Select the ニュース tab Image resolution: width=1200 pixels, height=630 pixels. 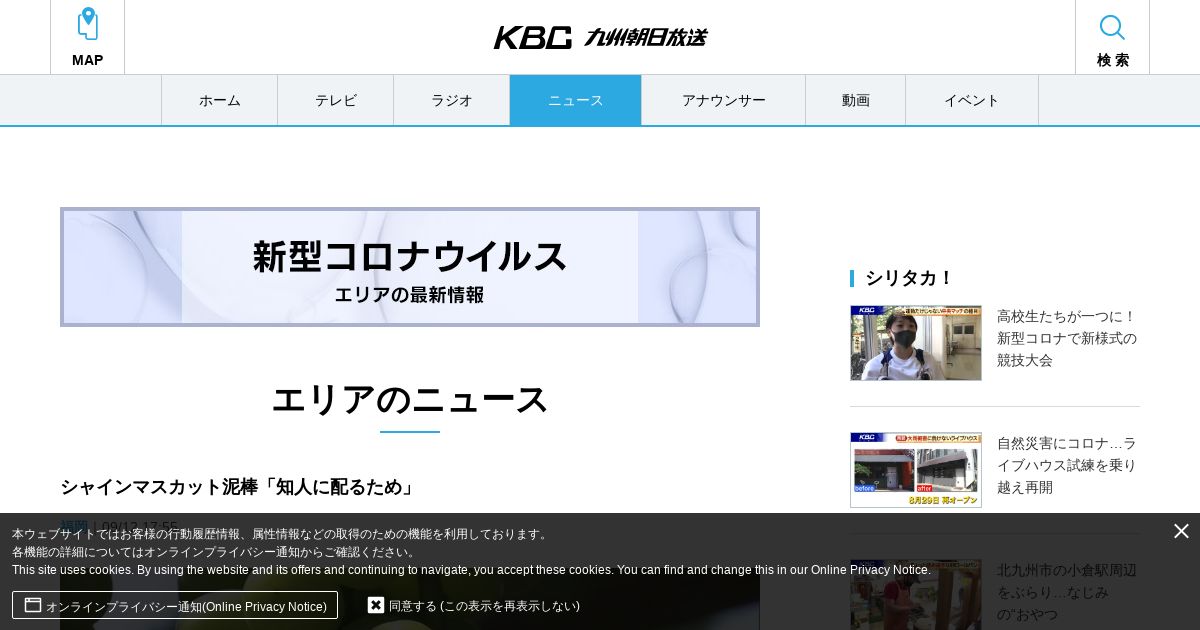pos(576,100)
